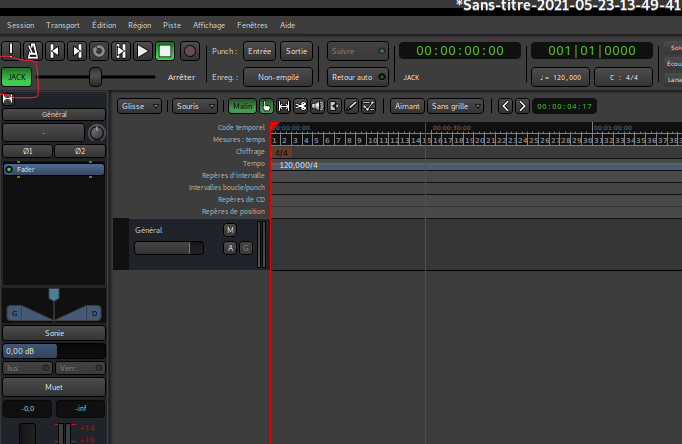Click the green JACK sync button
This screenshot has height=444, width=682.
pyautogui.click(x=16, y=76)
